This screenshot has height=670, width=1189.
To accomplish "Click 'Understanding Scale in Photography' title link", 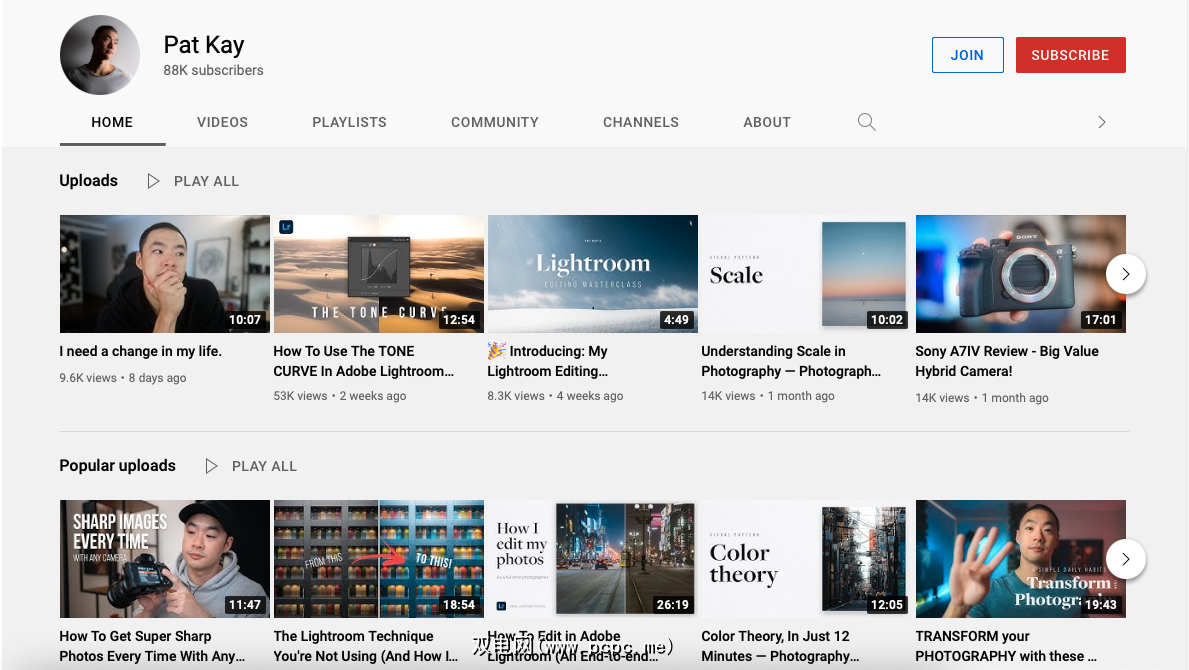I will pyautogui.click(x=790, y=361).
